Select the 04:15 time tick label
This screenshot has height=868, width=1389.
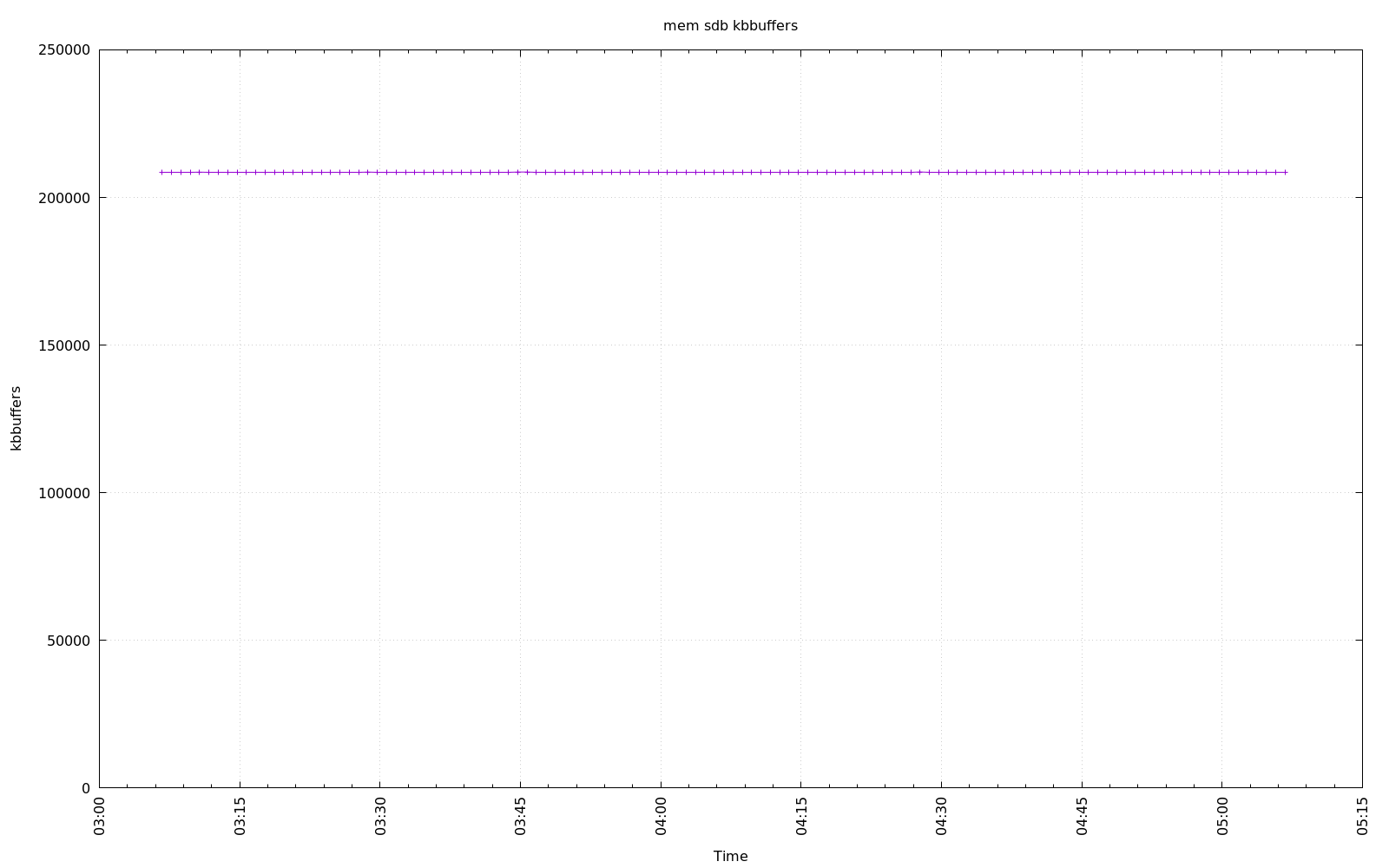801,819
